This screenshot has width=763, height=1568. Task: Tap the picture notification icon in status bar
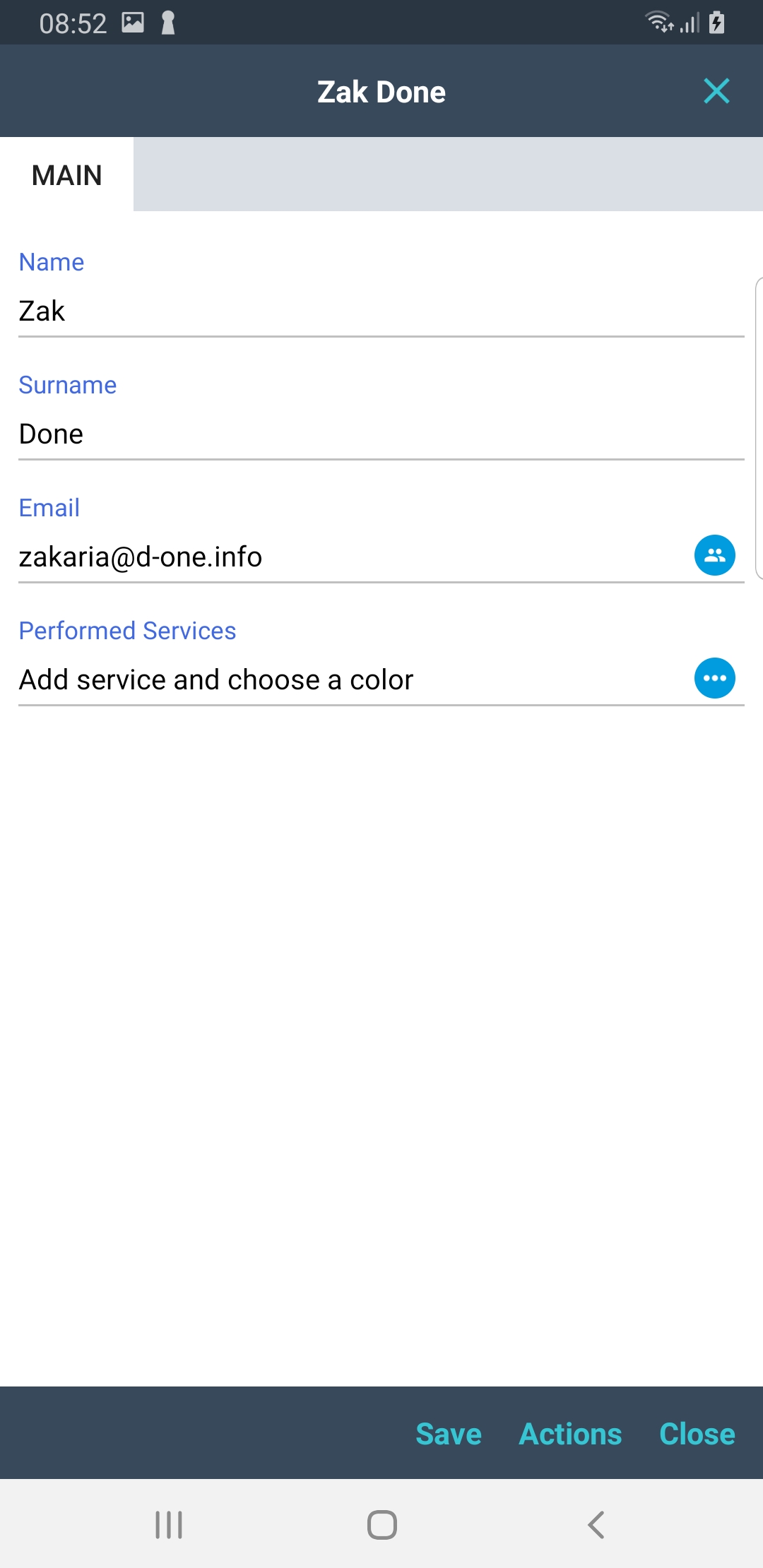click(x=133, y=23)
